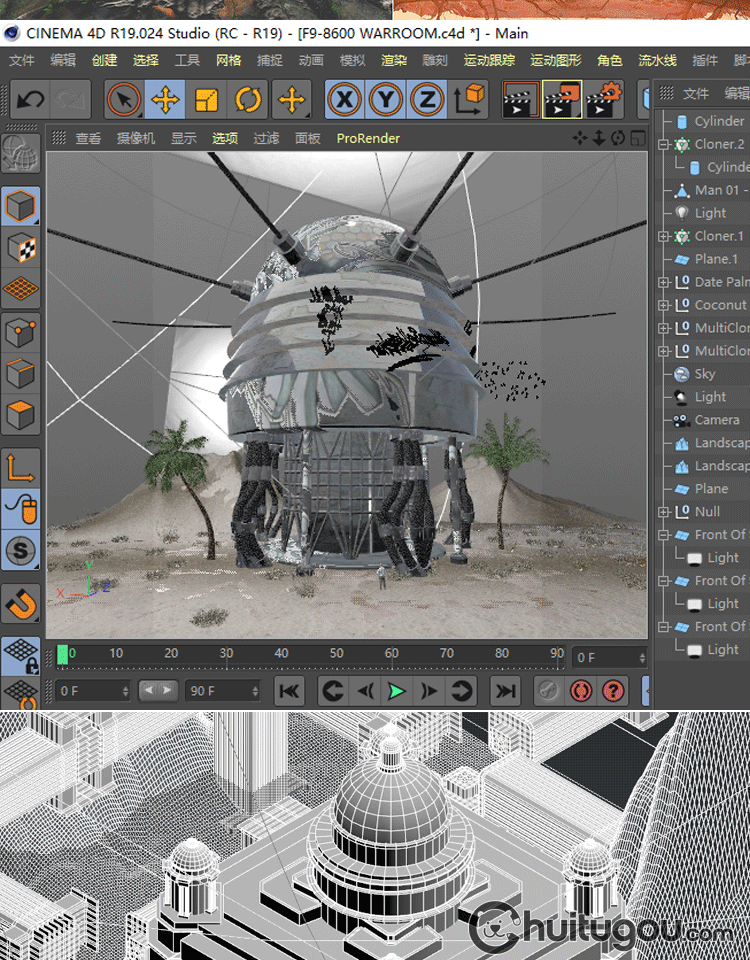Screen dimensions: 750x960
Task: Click frame 50 on the timeline ruler
Action: [336, 654]
